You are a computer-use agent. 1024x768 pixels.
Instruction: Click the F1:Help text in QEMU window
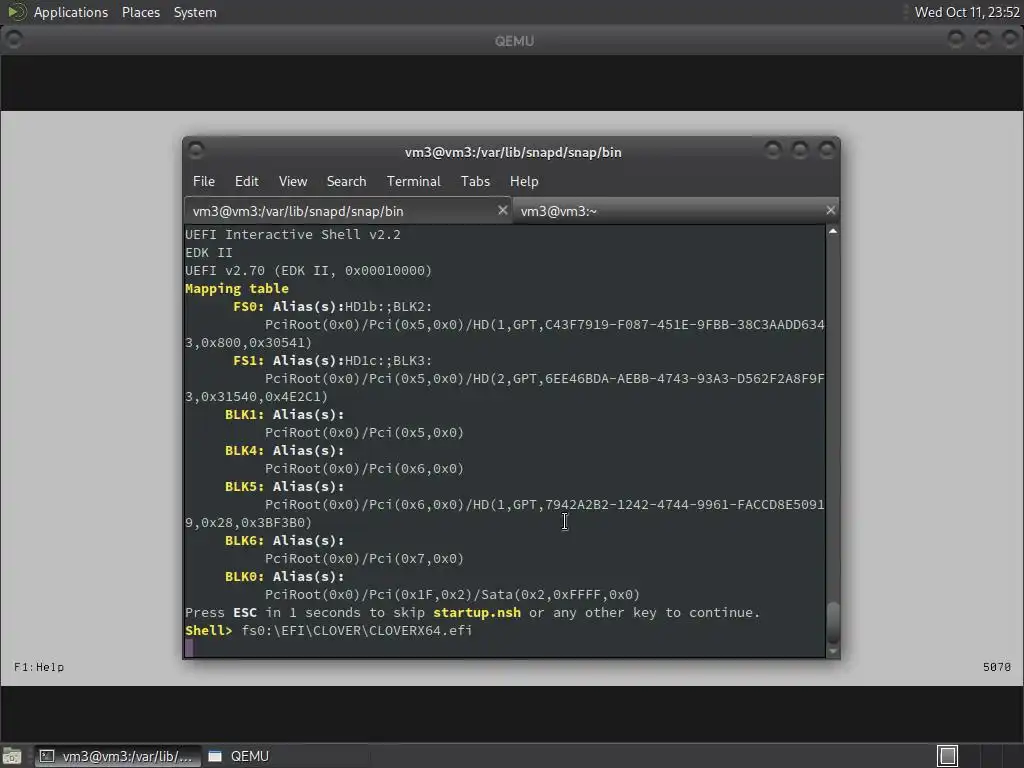coord(39,667)
